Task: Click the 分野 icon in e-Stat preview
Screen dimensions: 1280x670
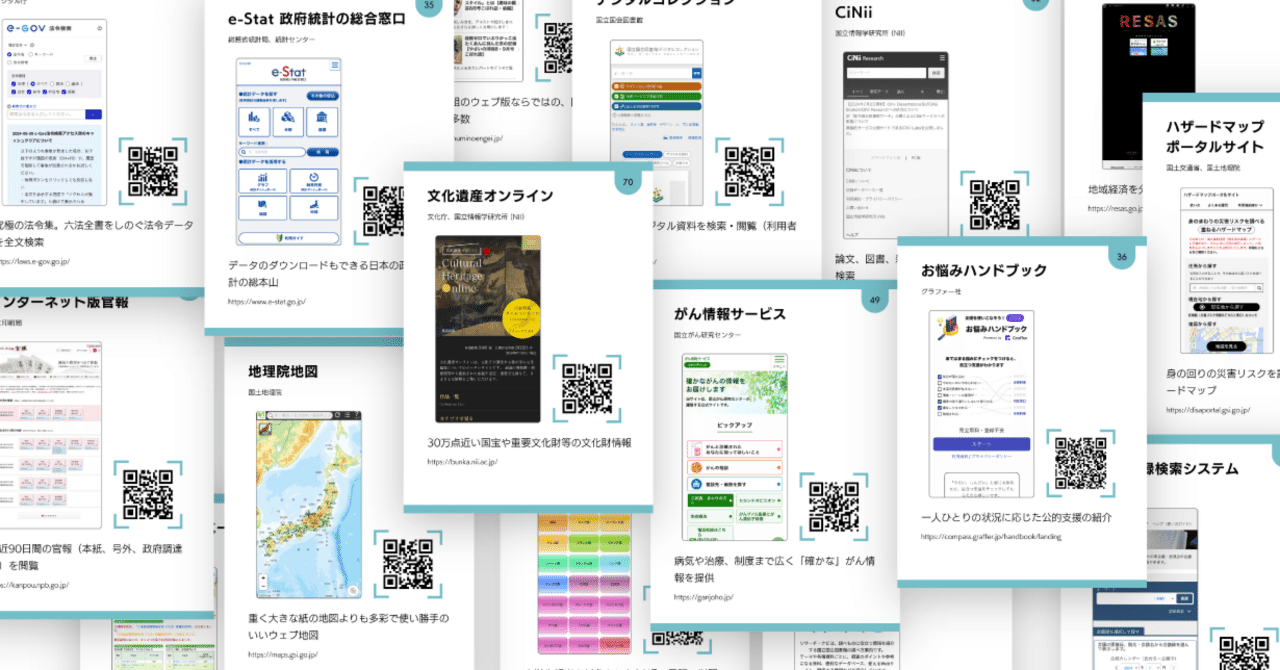Action: [x=288, y=117]
